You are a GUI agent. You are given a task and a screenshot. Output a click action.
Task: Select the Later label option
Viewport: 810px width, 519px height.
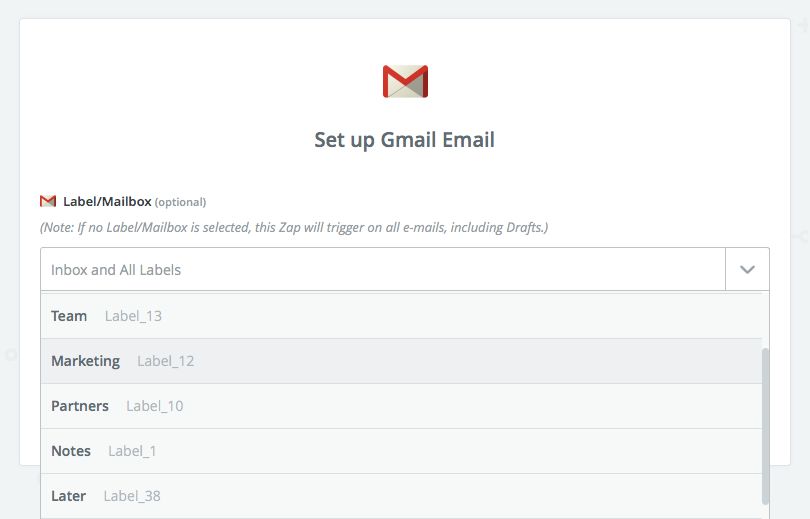pos(69,496)
